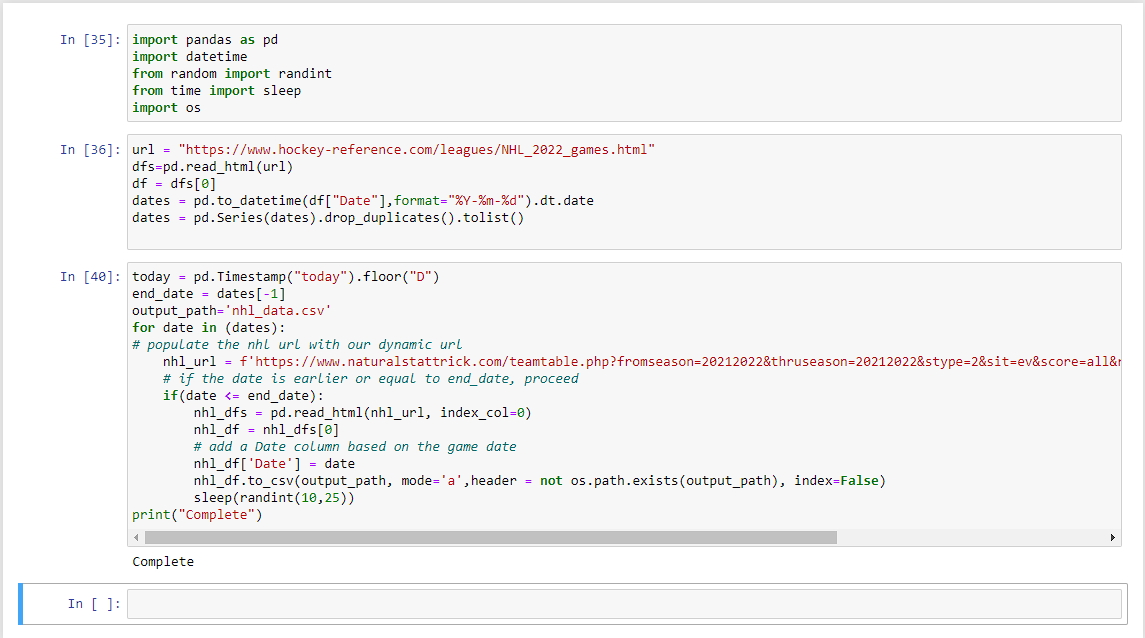1145x638 pixels.
Task: Click the nhl_df['Date'] = date line
Action: pyautogui.click(x=275, y=464)
